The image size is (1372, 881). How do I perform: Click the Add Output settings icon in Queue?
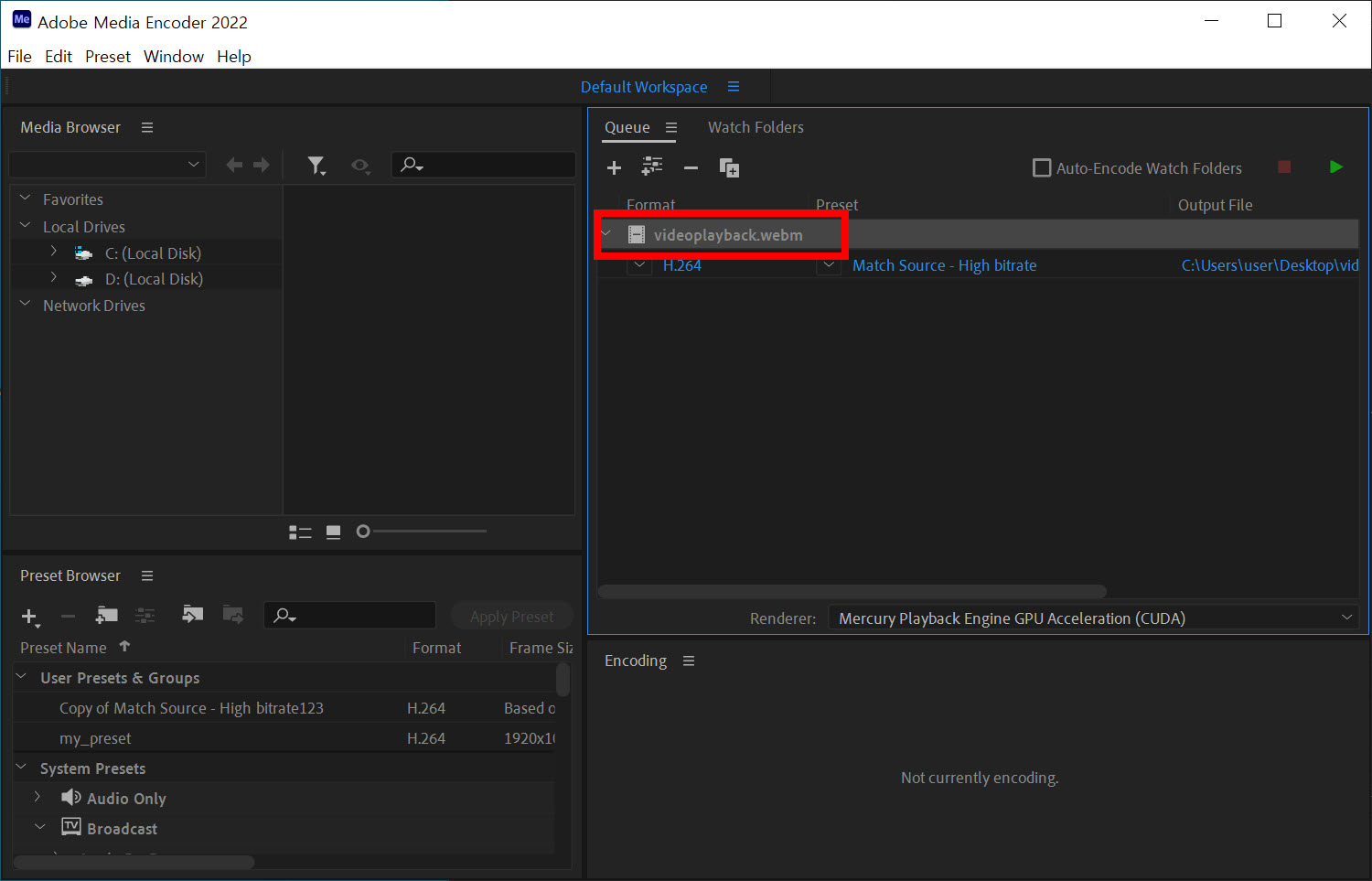click(652, 167)
